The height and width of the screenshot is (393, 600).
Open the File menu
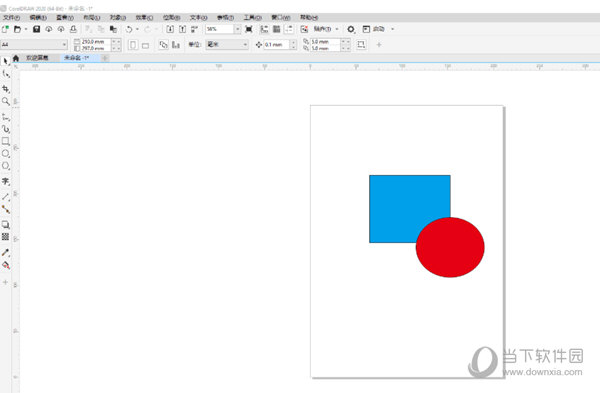(11, 18)
